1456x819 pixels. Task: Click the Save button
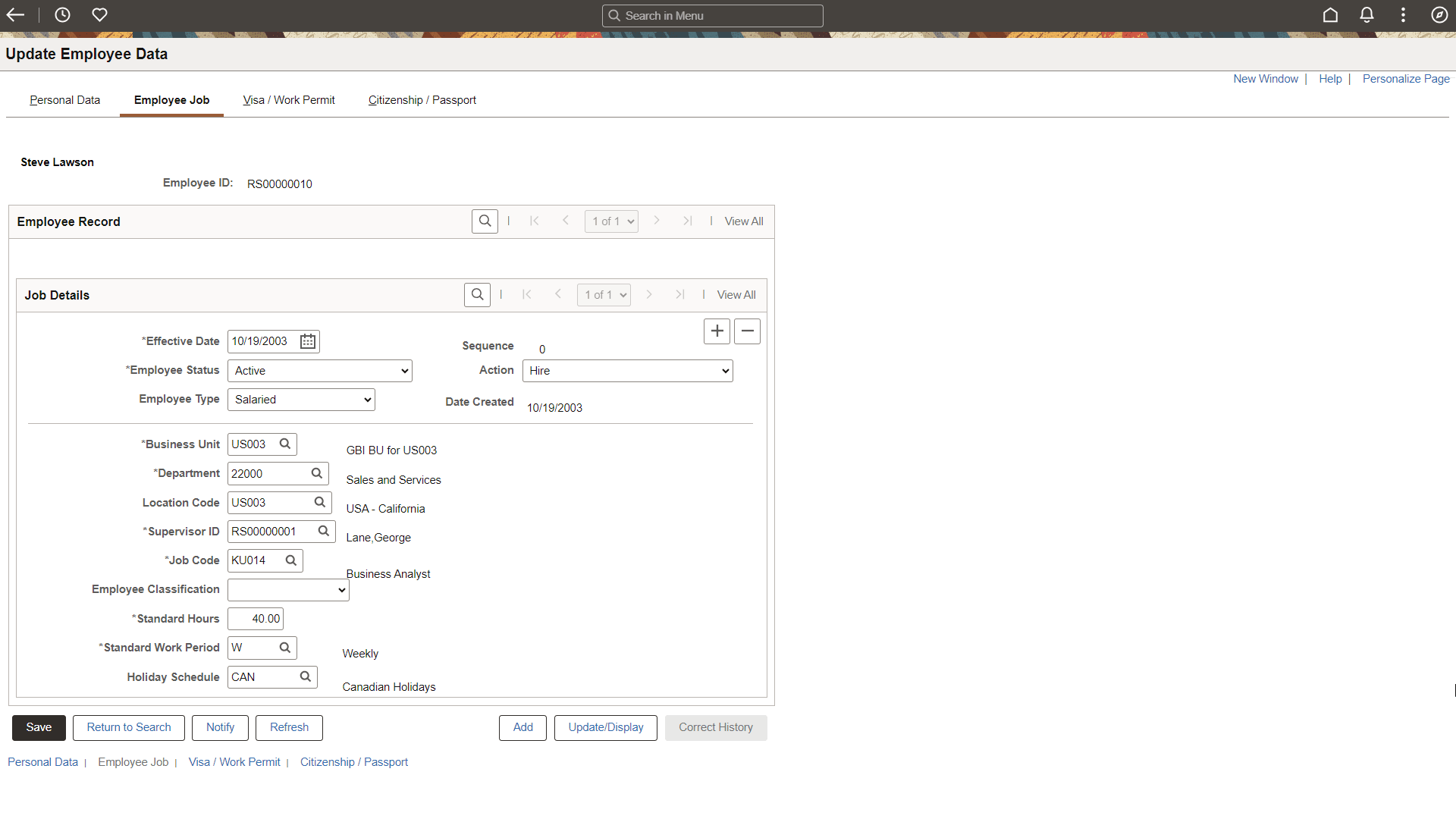click(x=39, y=727)
